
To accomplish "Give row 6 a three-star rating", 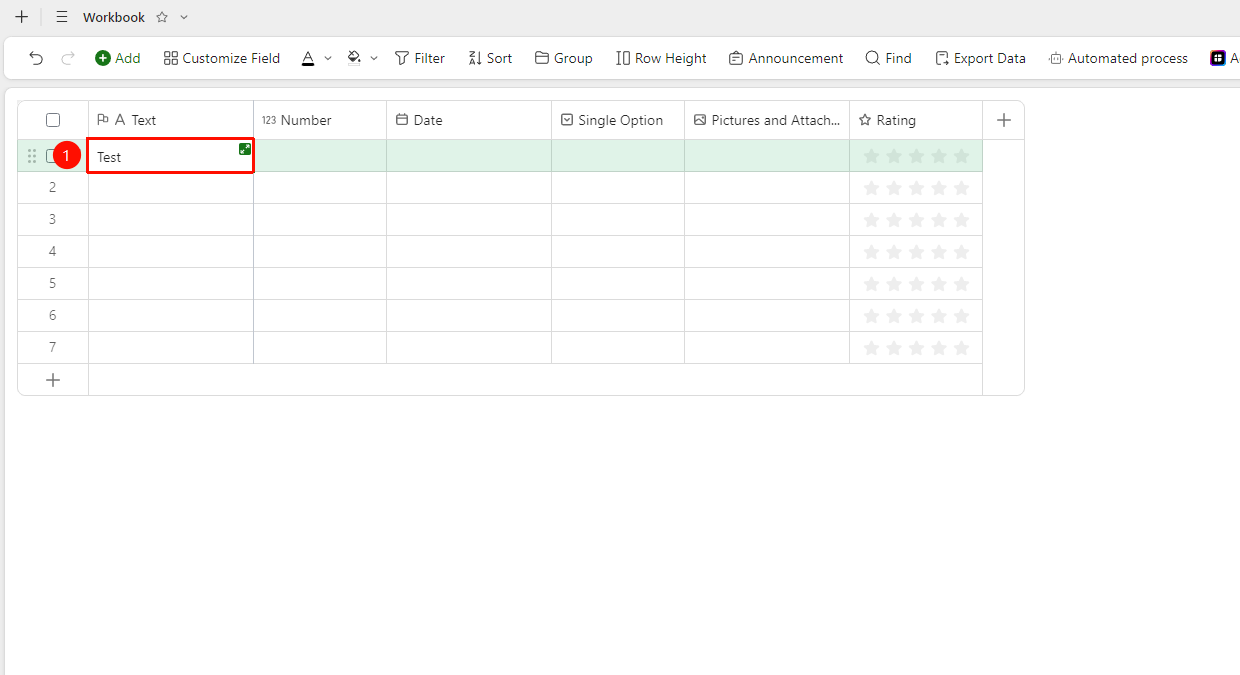I will tap(916, 316).
